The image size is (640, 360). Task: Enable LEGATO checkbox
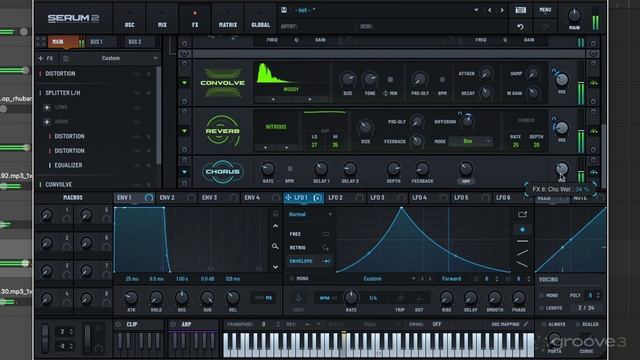(x=541, y=308)
